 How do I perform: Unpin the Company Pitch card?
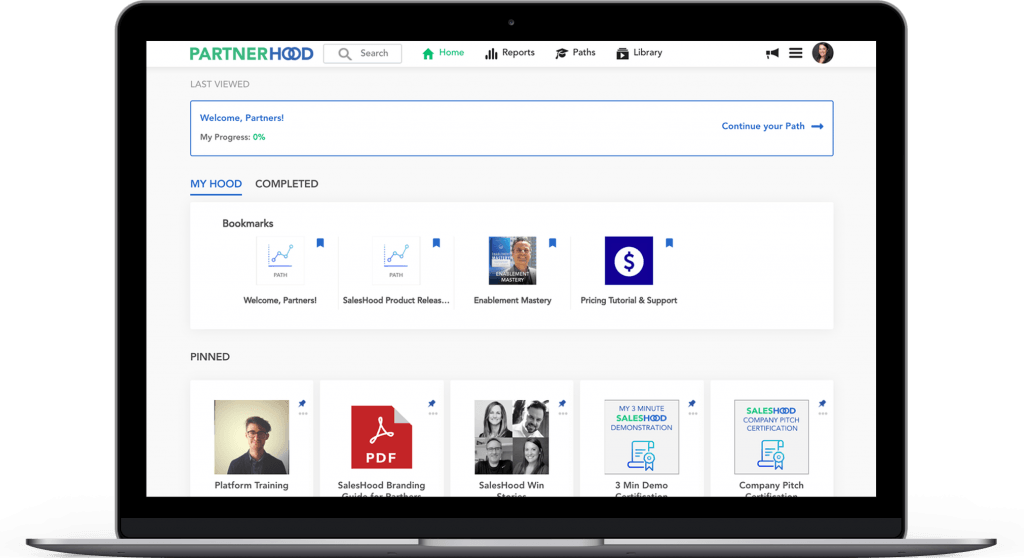point(822,404)
